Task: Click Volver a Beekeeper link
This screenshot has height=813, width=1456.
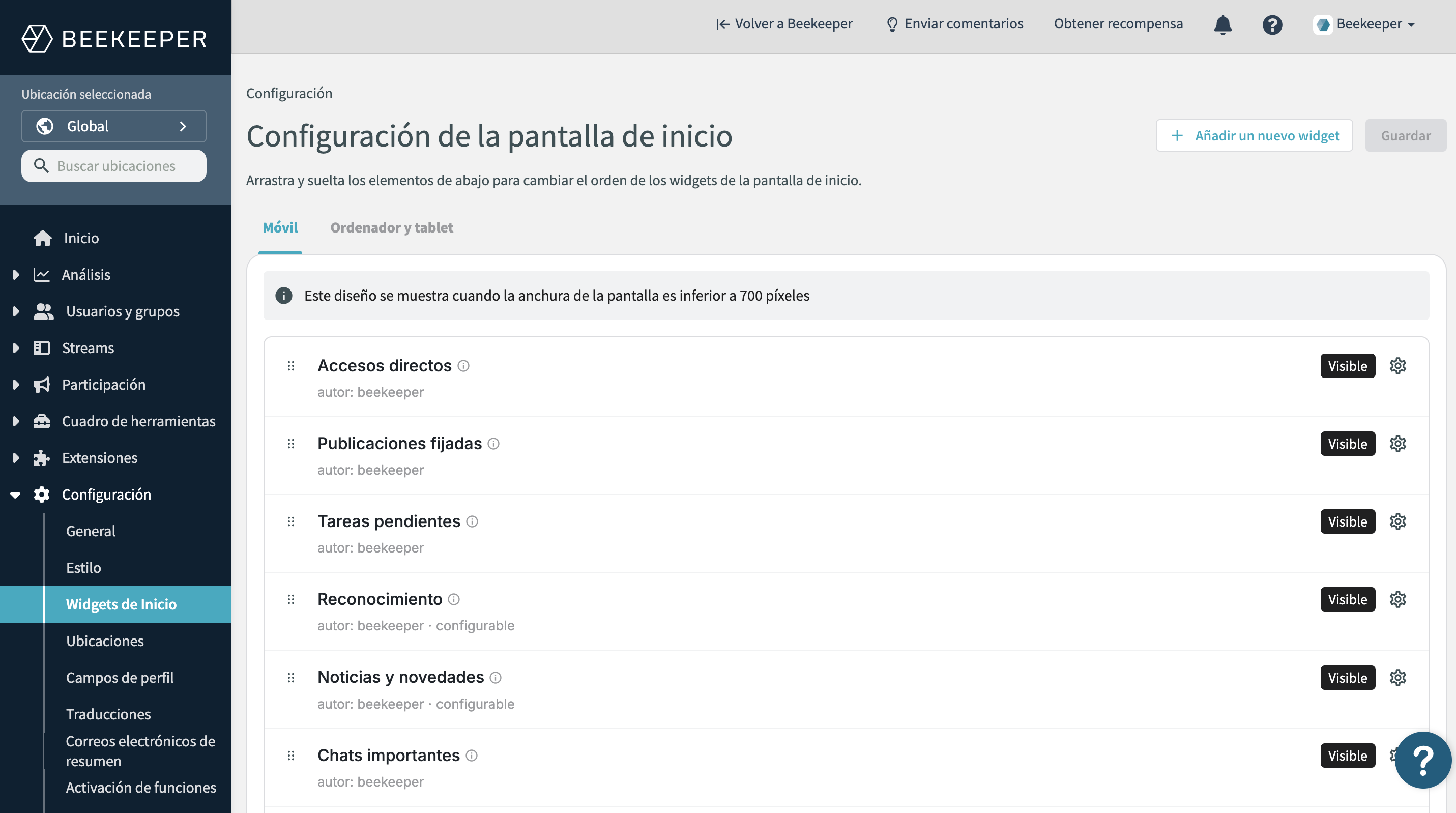Action: pos(784,24)
